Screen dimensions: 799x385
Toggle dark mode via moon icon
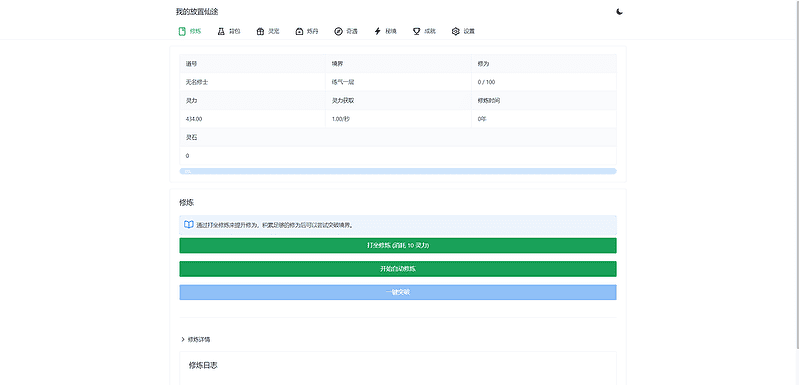(619, 12)
